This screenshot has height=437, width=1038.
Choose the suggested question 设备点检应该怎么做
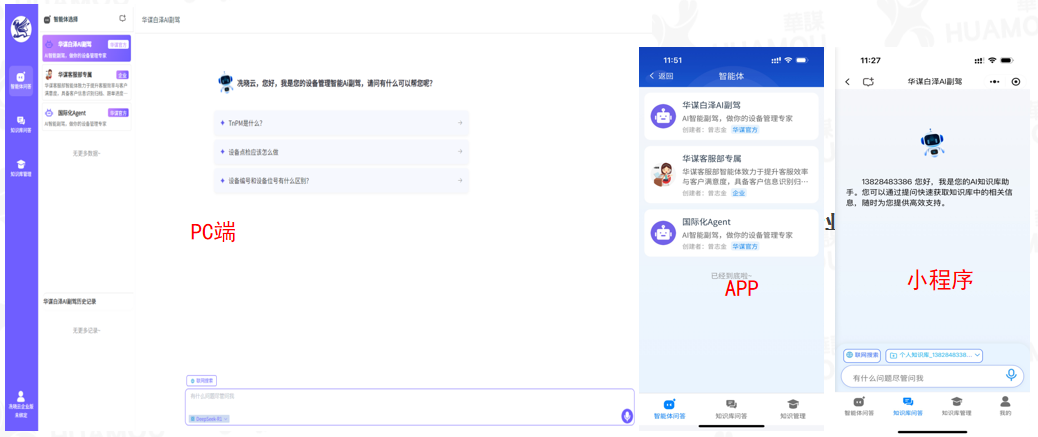(x=341, y=152)
